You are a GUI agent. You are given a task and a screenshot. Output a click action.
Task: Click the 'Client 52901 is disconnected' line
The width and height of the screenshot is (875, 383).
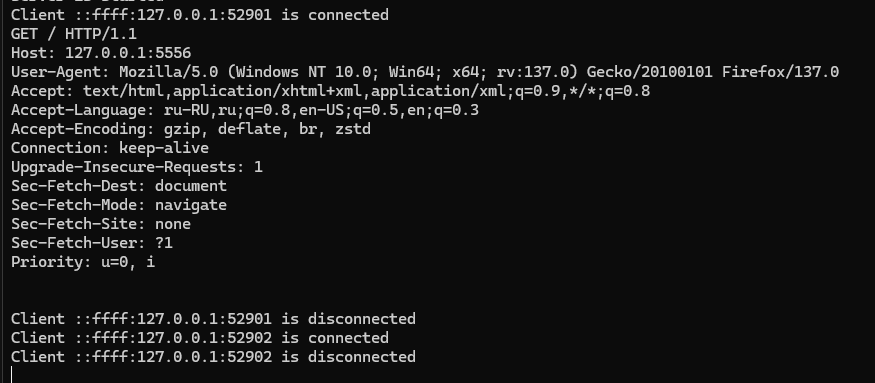pos(213,319)
